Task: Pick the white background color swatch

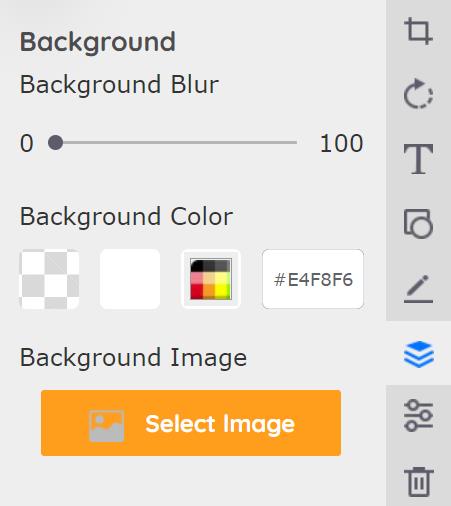Action: click(x=130, y=279)
